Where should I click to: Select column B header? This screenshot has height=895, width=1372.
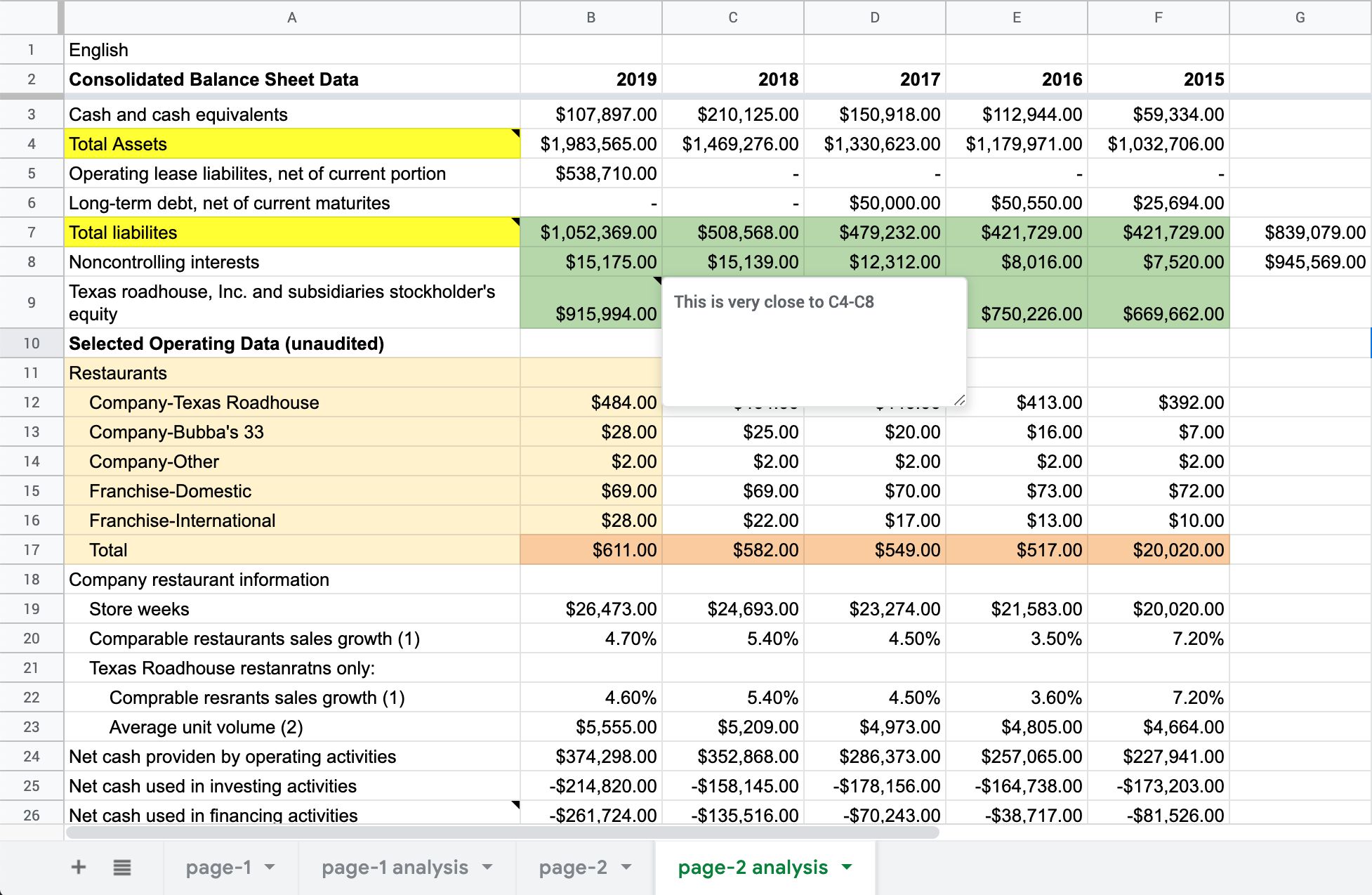[591, 18]
